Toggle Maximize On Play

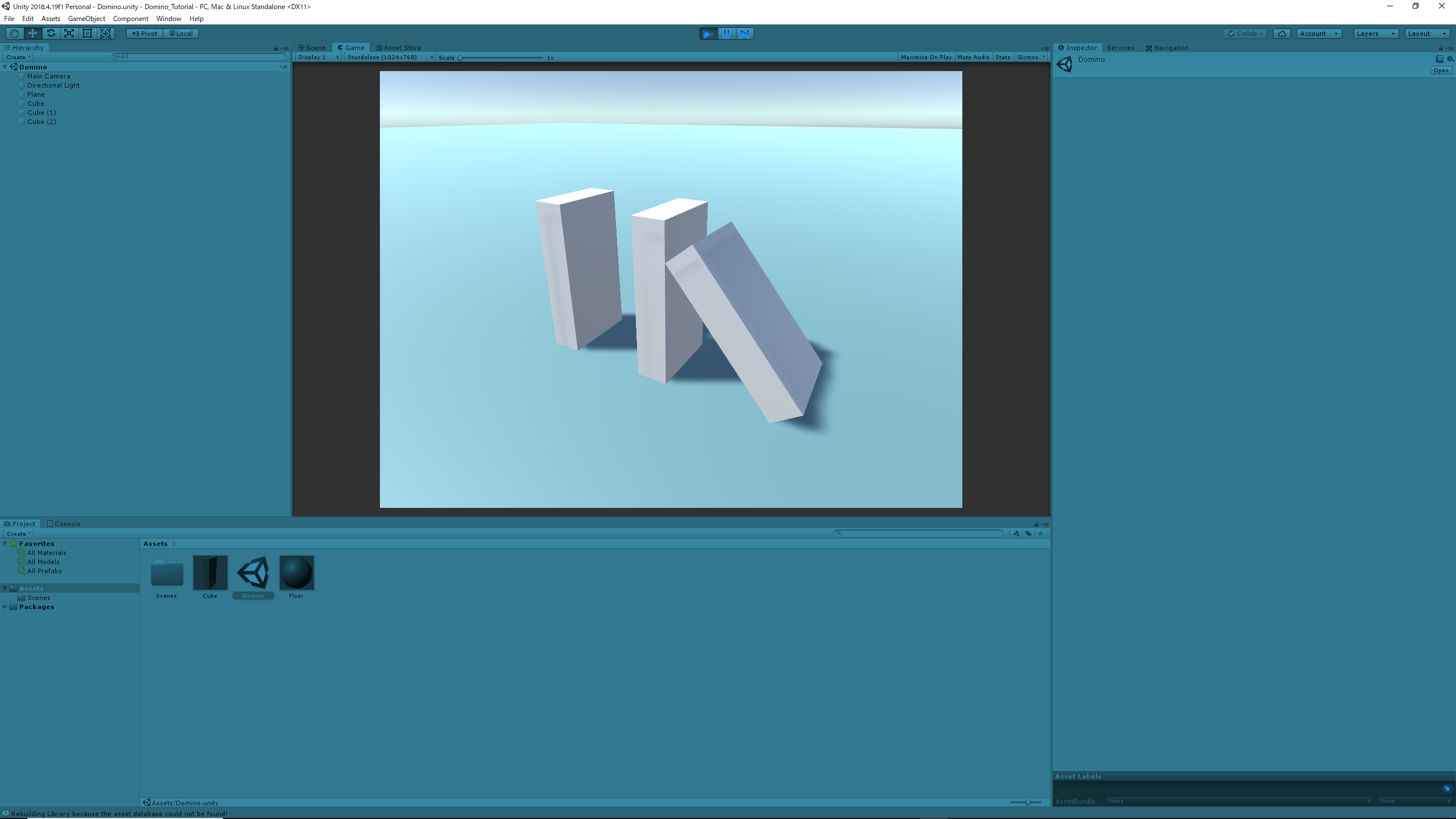click(x=926, y=57)
